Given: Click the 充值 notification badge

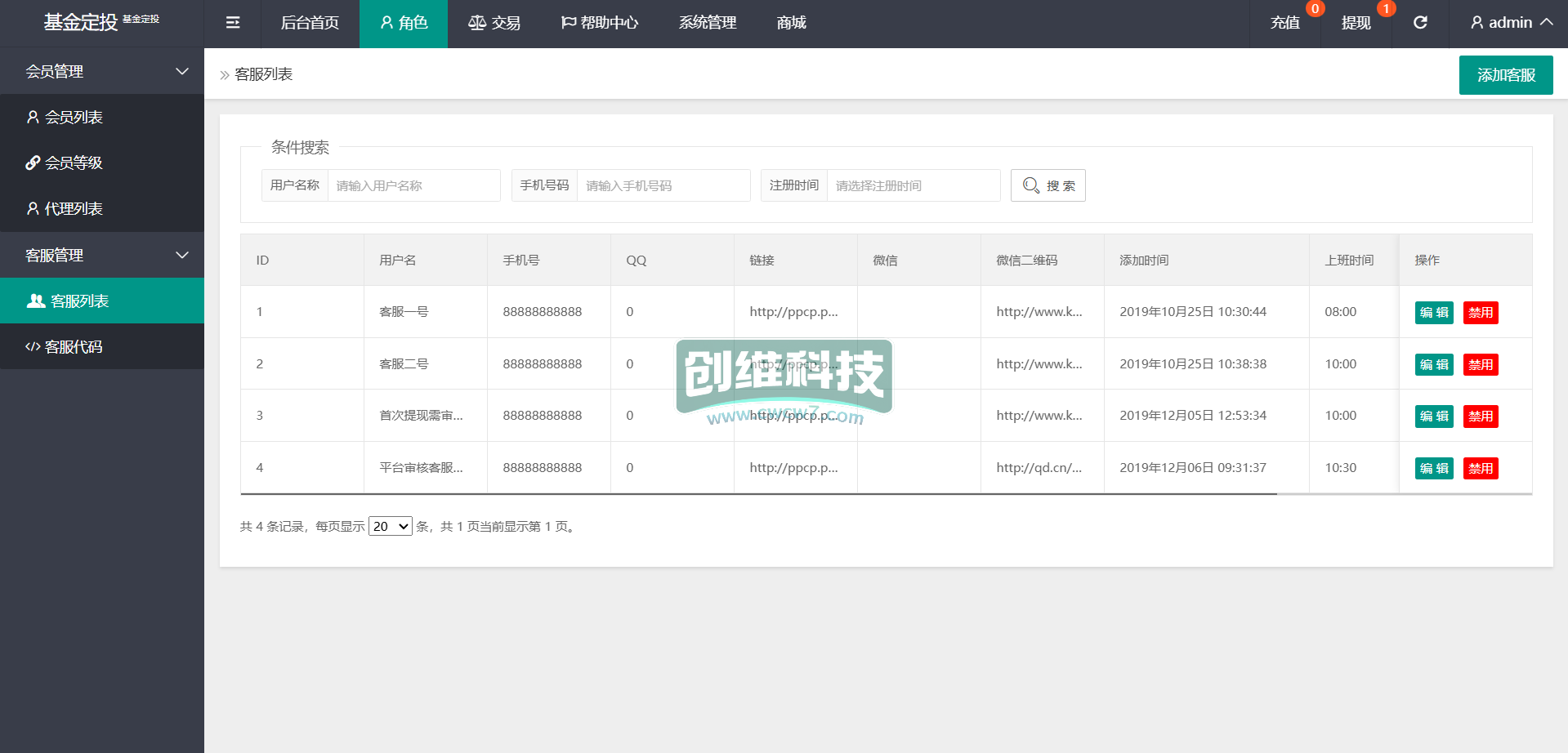Looking at the screenshot, I should 1315,9.
